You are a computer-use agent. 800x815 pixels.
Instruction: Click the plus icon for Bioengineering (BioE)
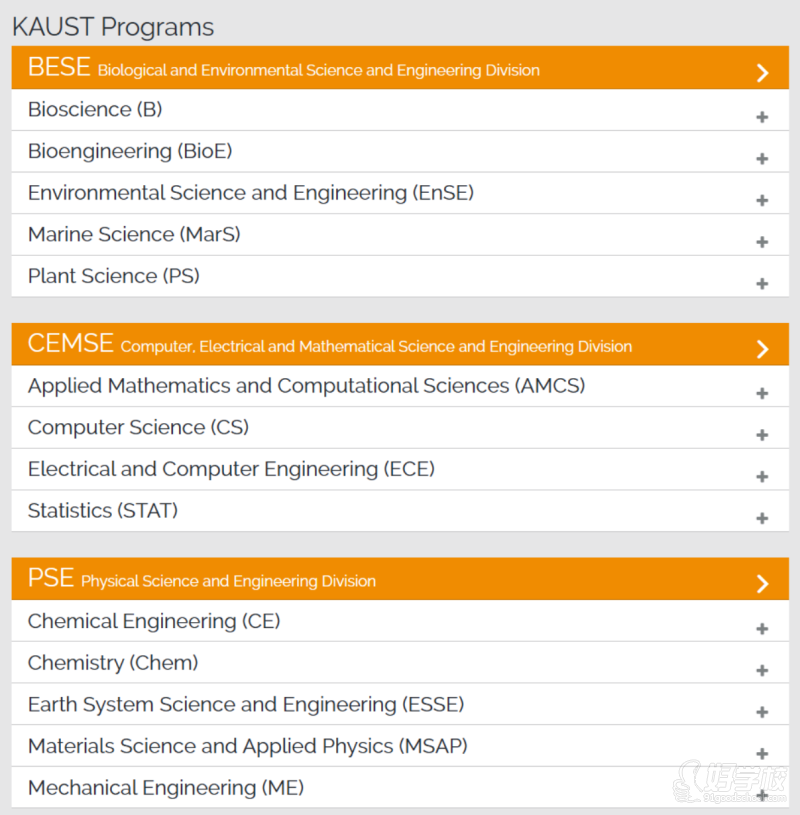(762, 159)
